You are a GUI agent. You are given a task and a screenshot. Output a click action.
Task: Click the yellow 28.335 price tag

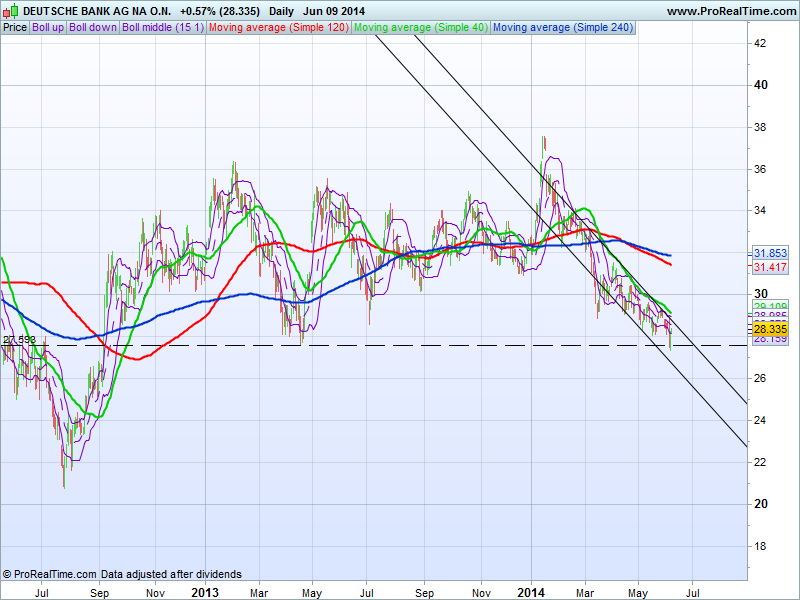(x=770, y=329)
